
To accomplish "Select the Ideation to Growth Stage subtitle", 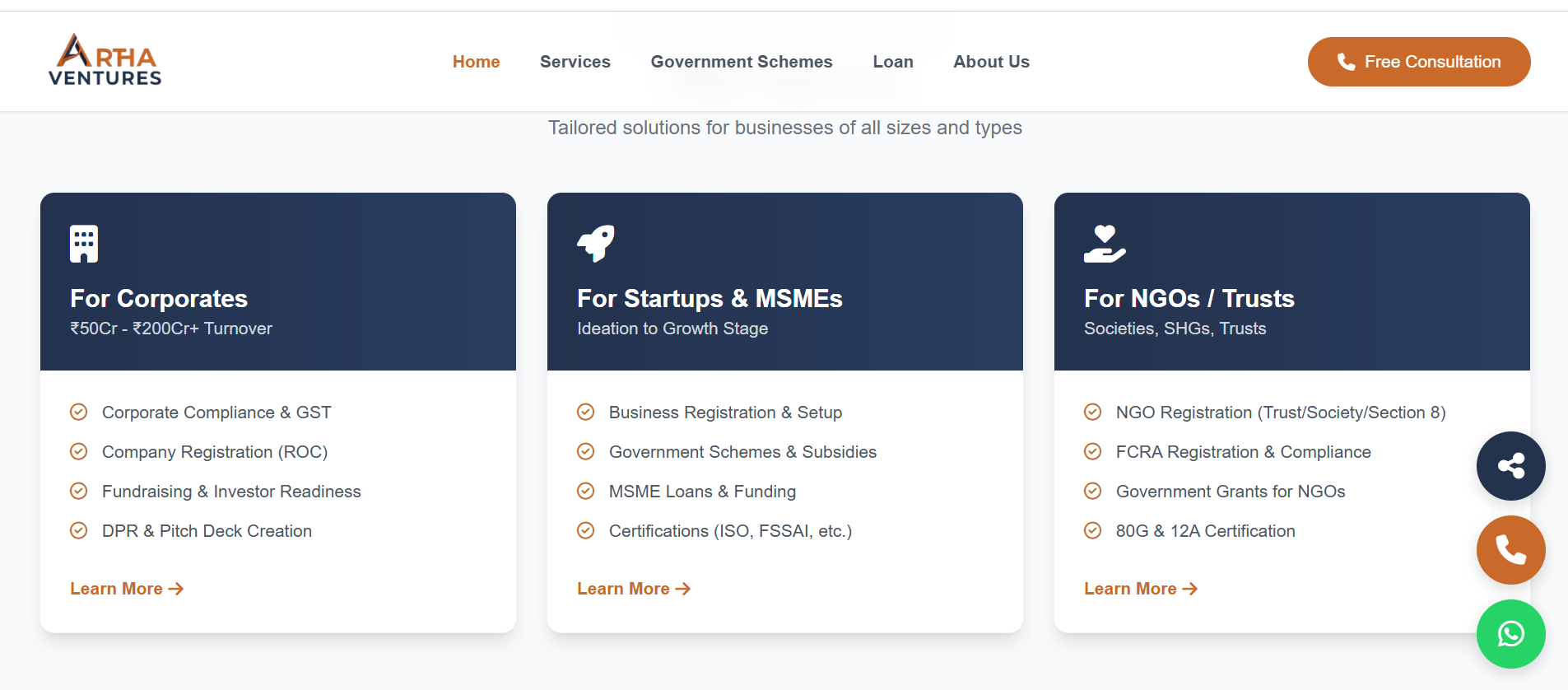I will coord(672,329).
